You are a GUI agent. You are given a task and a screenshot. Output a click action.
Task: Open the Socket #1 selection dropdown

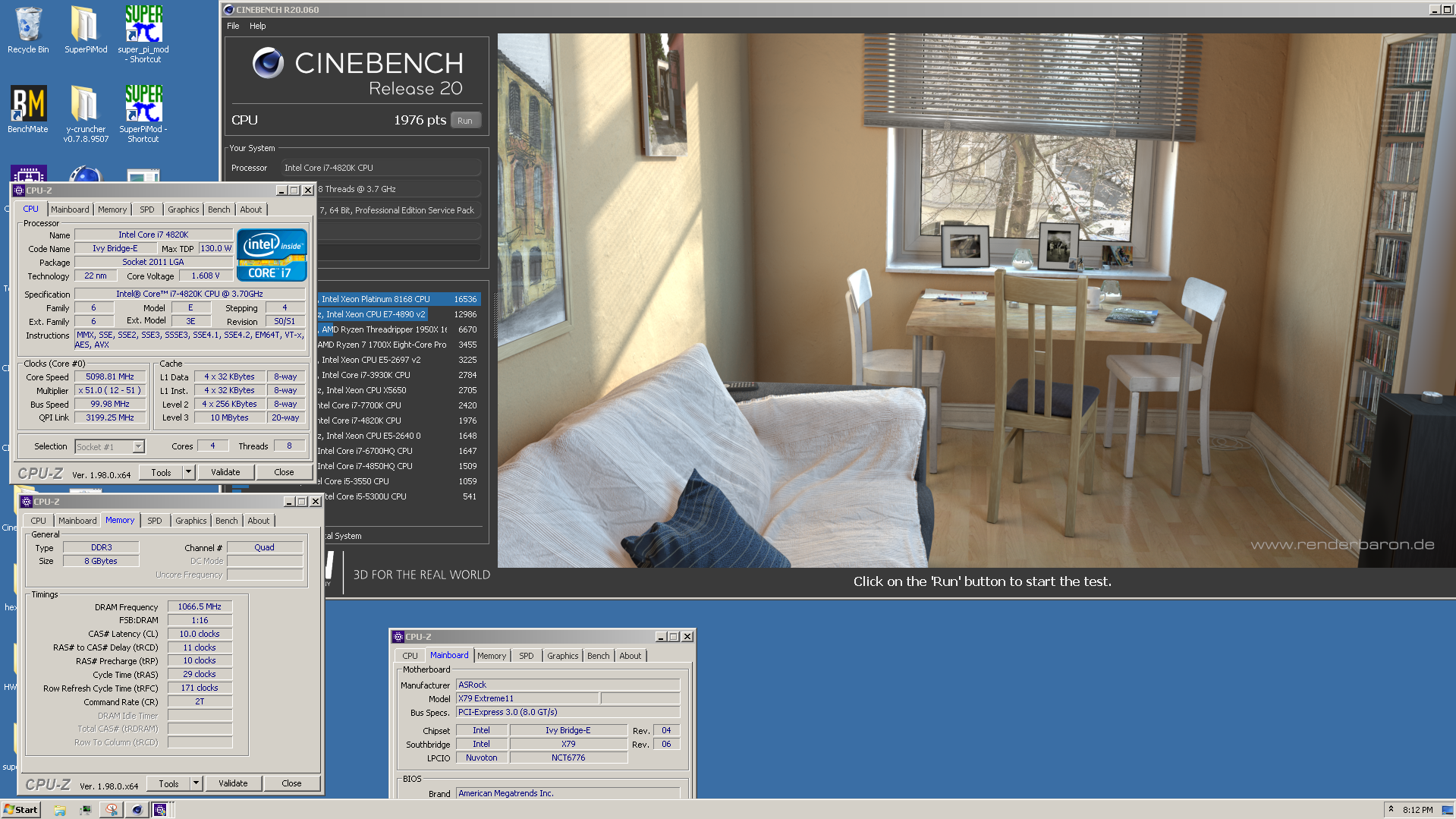pos(138,447)
